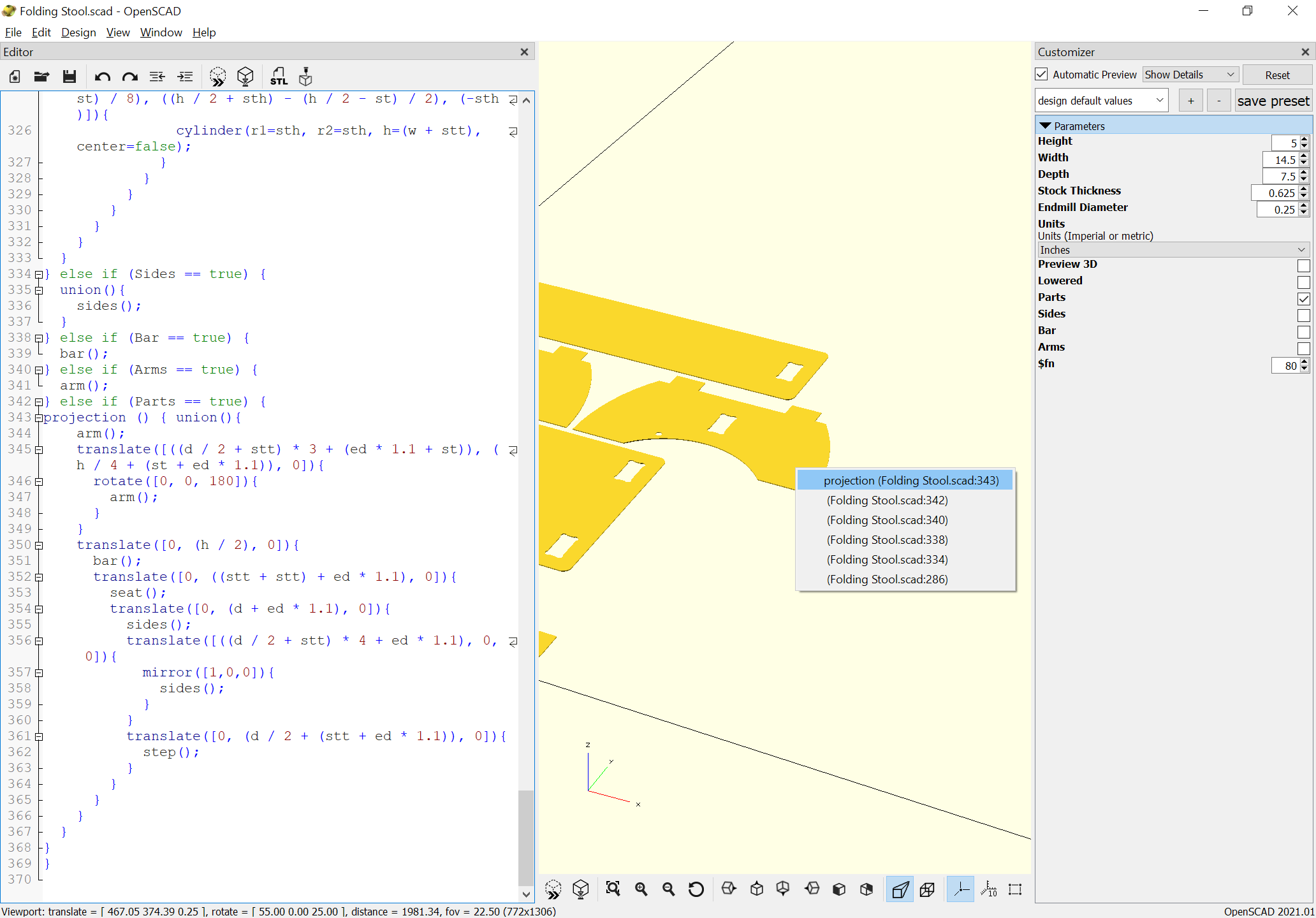Click the Undo icon in editor toolbar
1316x918 pixels.
click(102, 77)
